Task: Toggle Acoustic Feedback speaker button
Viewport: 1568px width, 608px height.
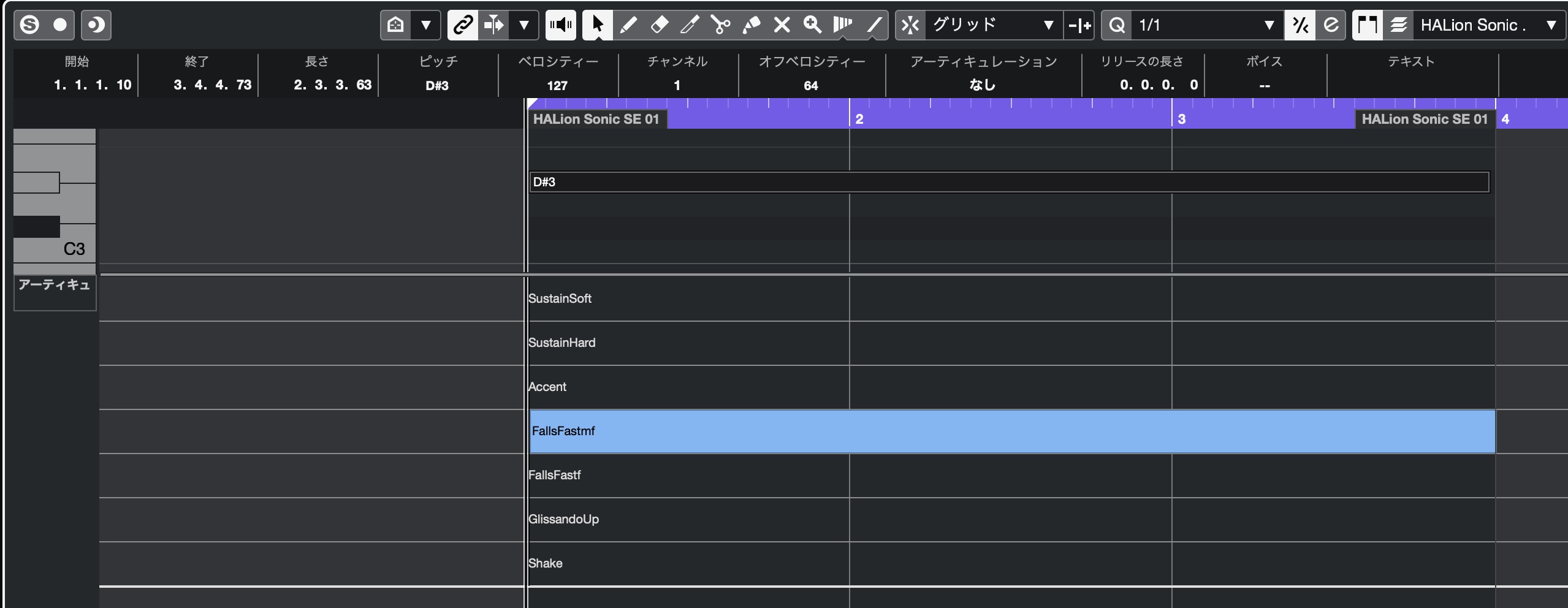Action: point(561,25)
